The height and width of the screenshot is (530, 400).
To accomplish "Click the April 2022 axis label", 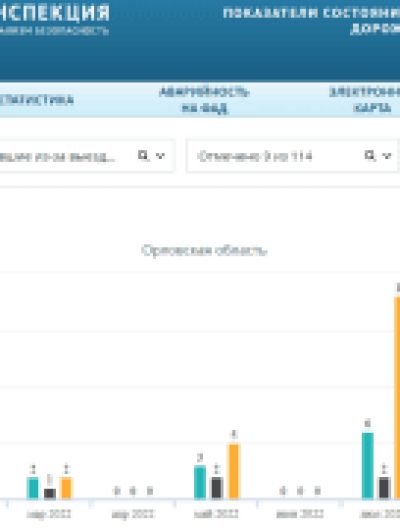I will coord(133,514).
